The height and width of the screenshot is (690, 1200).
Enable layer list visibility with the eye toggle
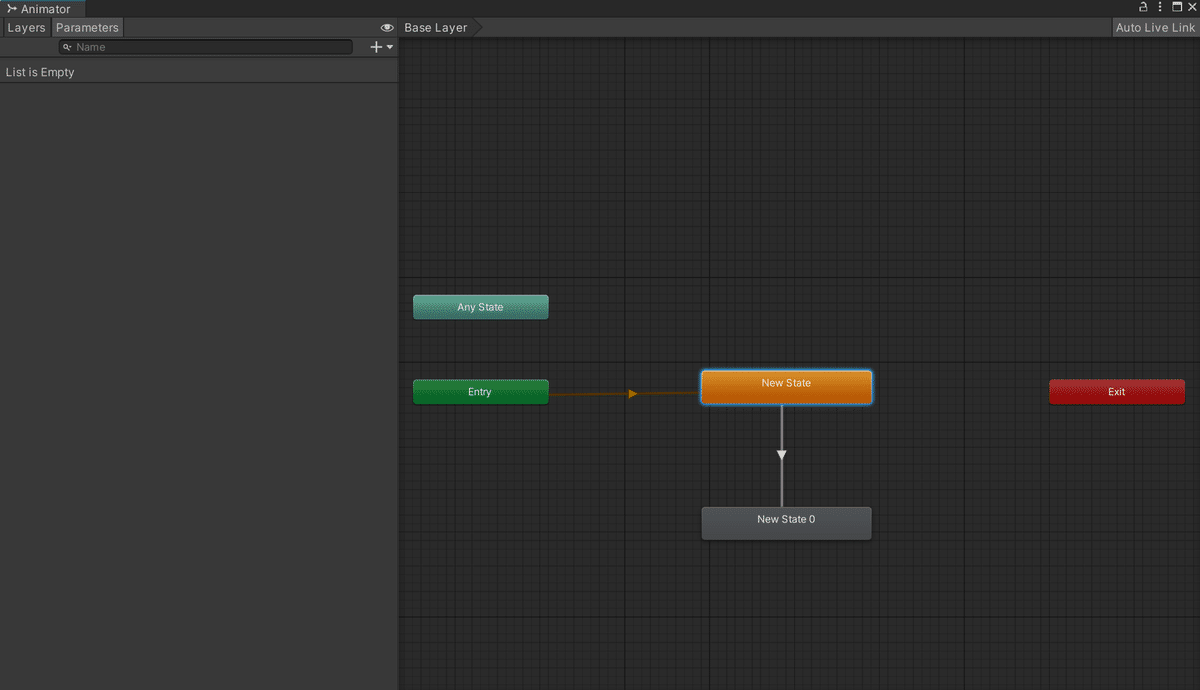pos(387,27)
